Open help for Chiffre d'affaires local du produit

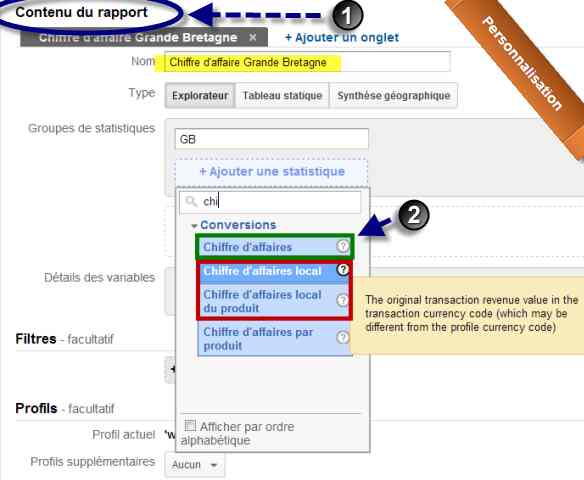(342, 300)
